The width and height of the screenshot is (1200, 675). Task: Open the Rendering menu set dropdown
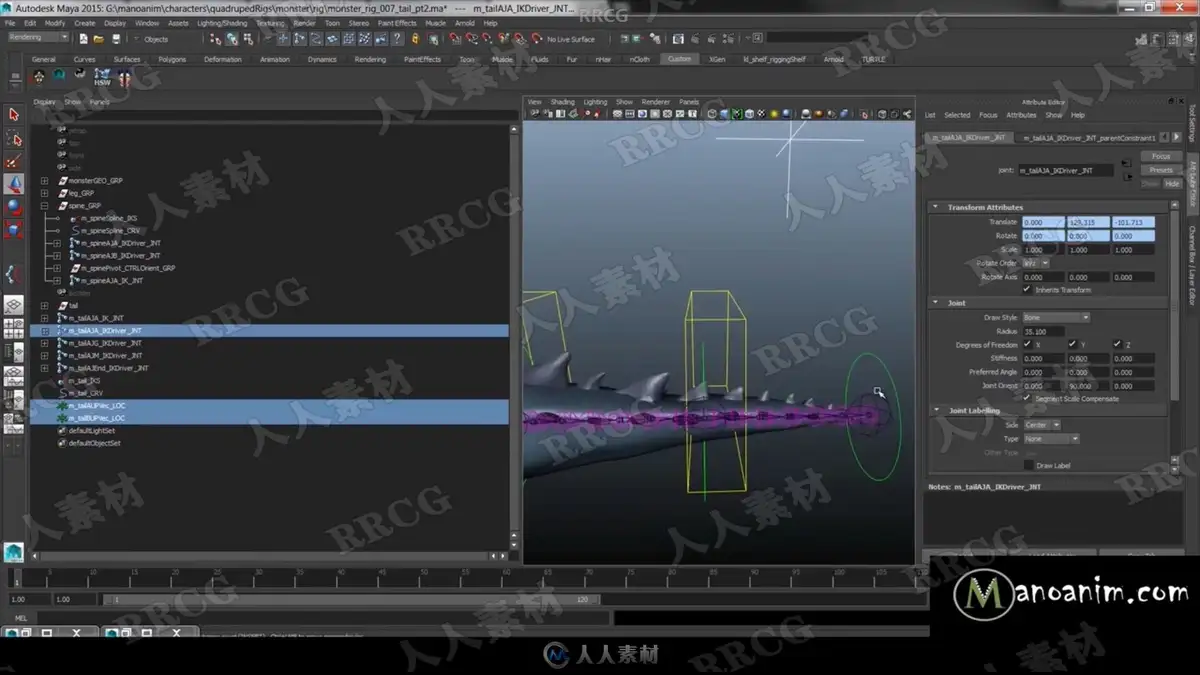coord(38,38)
